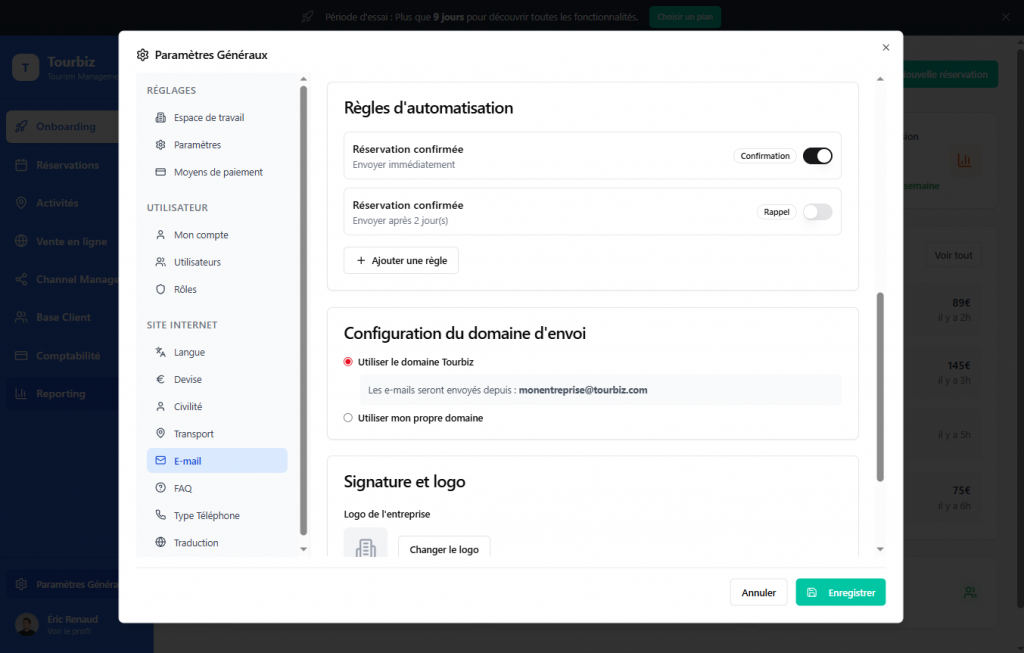
Task: Click the Langue translate icon
Action: point(161,353)
